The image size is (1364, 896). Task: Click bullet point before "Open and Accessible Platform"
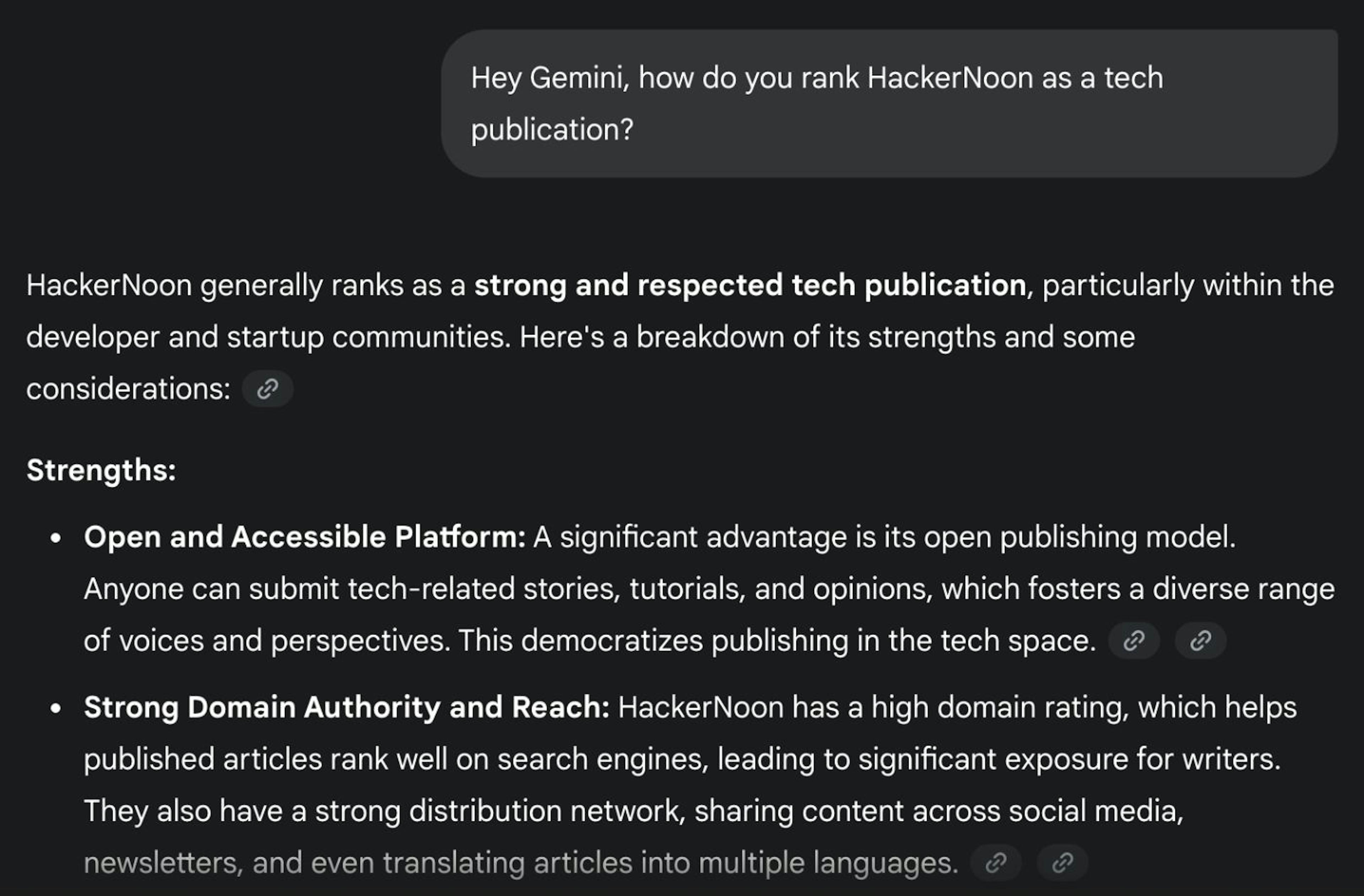(56, 538)
